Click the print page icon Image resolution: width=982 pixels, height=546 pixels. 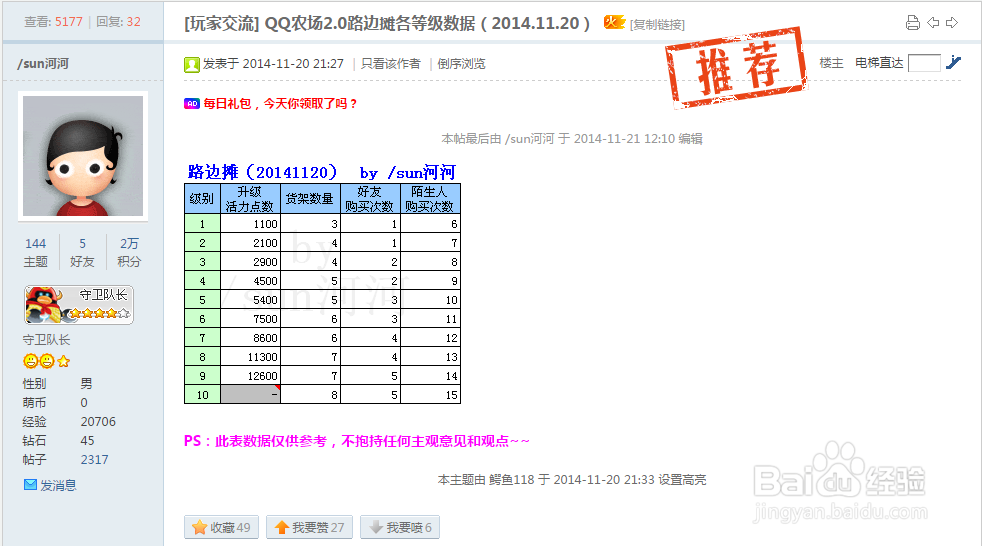[912, 23]
